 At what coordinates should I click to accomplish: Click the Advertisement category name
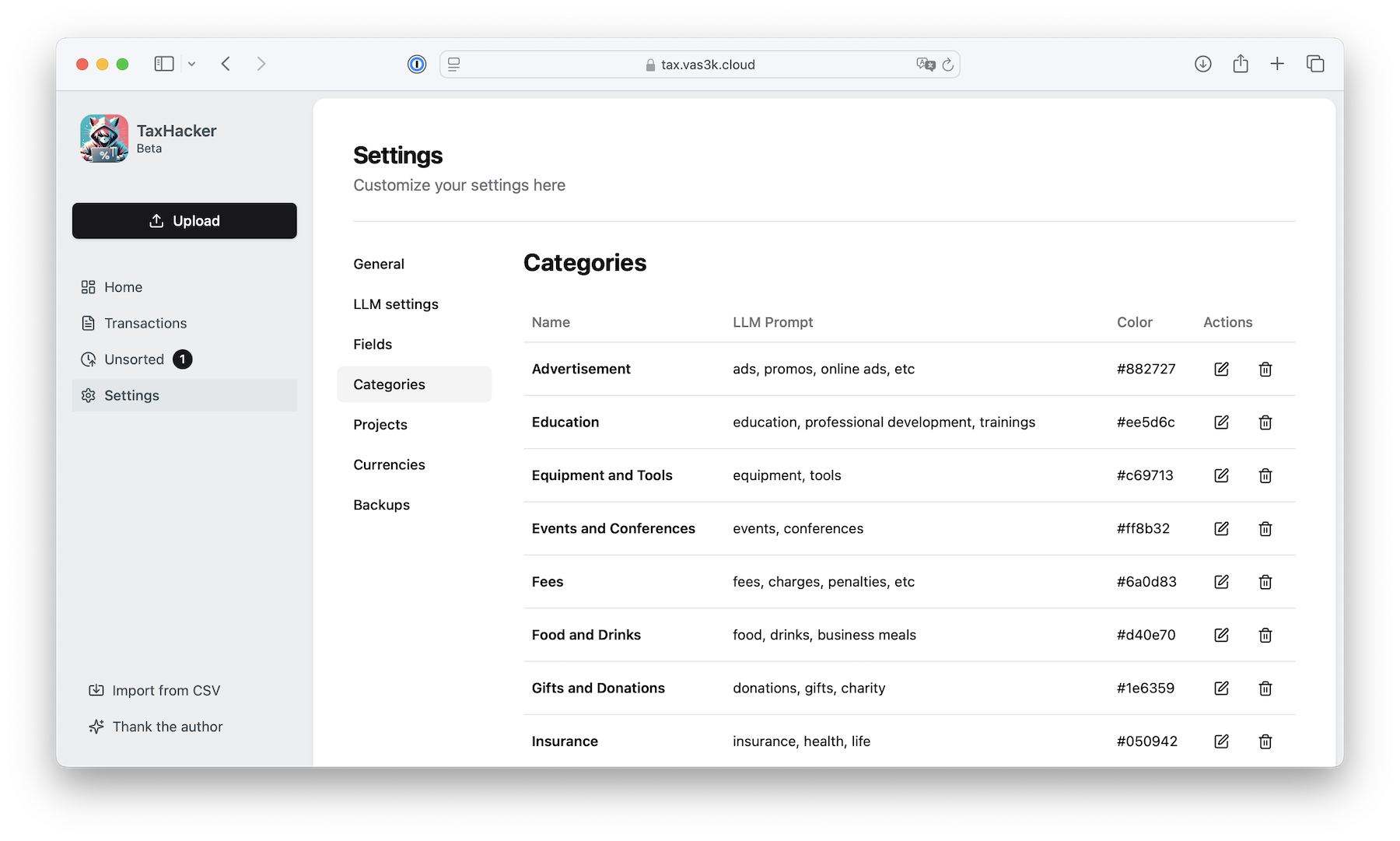pyautogui.click(x=581, y=369)
